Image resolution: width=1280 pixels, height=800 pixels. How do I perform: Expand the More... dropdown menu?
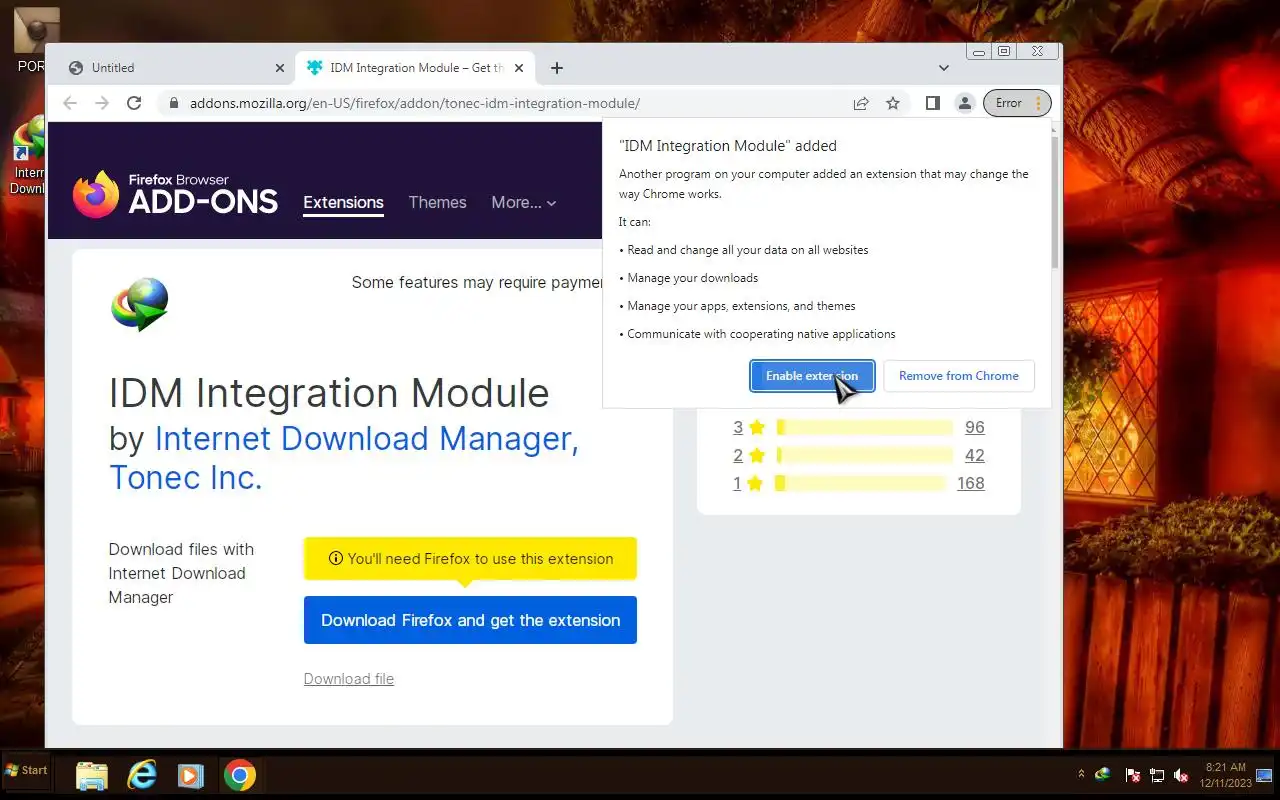(524, 202)
